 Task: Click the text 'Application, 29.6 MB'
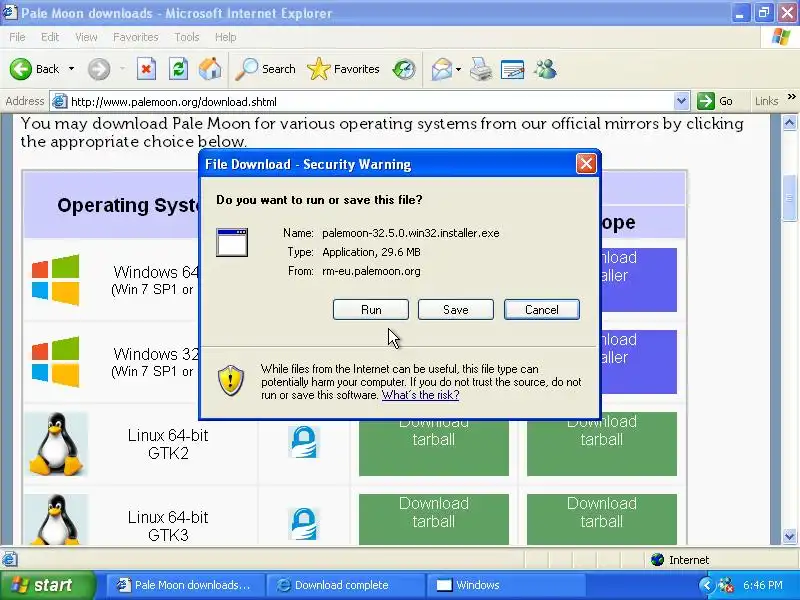[371, 252]
